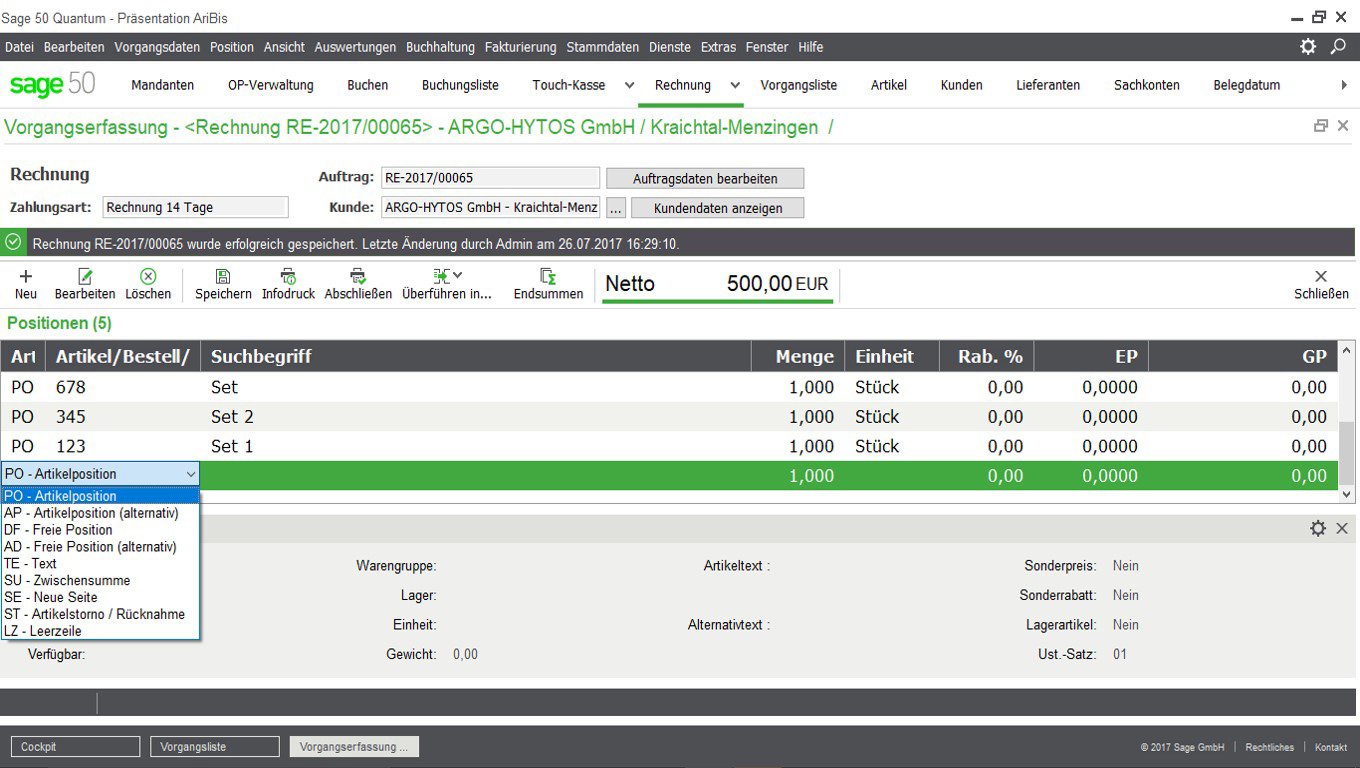
Task: Restore the Vorgangserfassung sub-window
Action: tap(1321, 126)
